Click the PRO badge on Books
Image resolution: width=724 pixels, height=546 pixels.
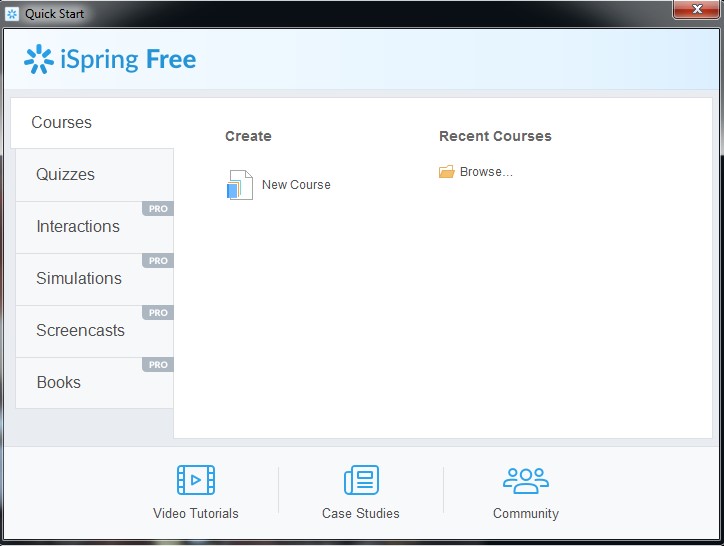pyautogui.click(x=158, y=365)
